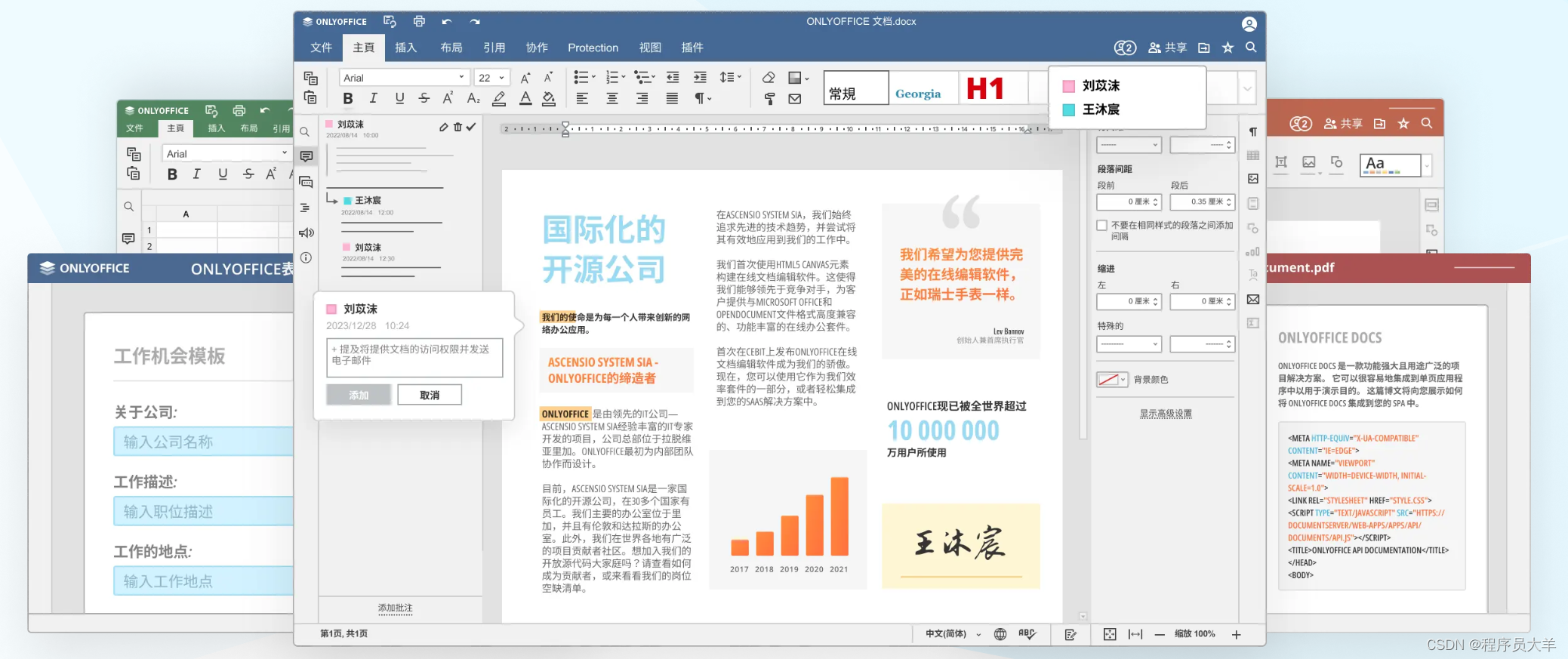Decrease paragraph indent in document toolbar
This screenshot has height=659, width=1568.
(x=673, y=78)
